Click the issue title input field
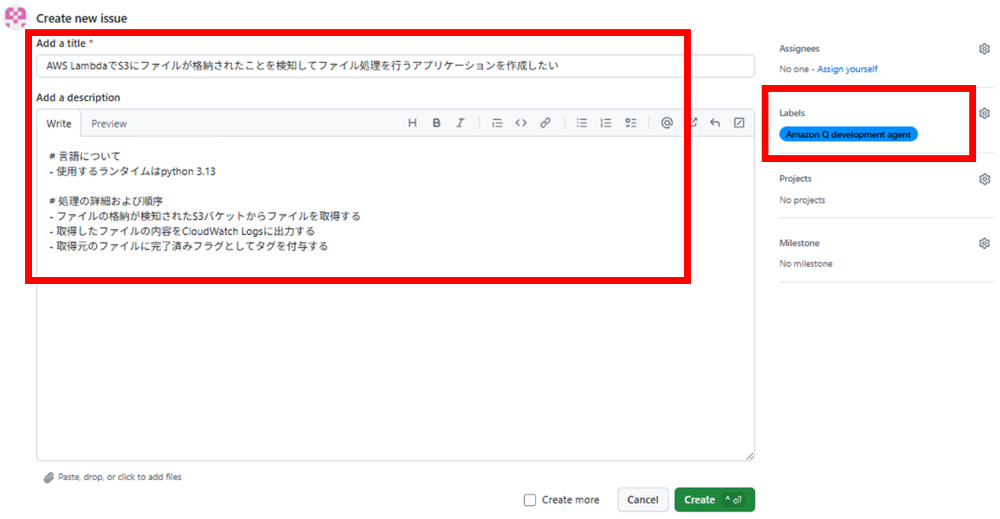This screenshot has height=519, width=1000. pyautogui.click(x=395, y=66)
